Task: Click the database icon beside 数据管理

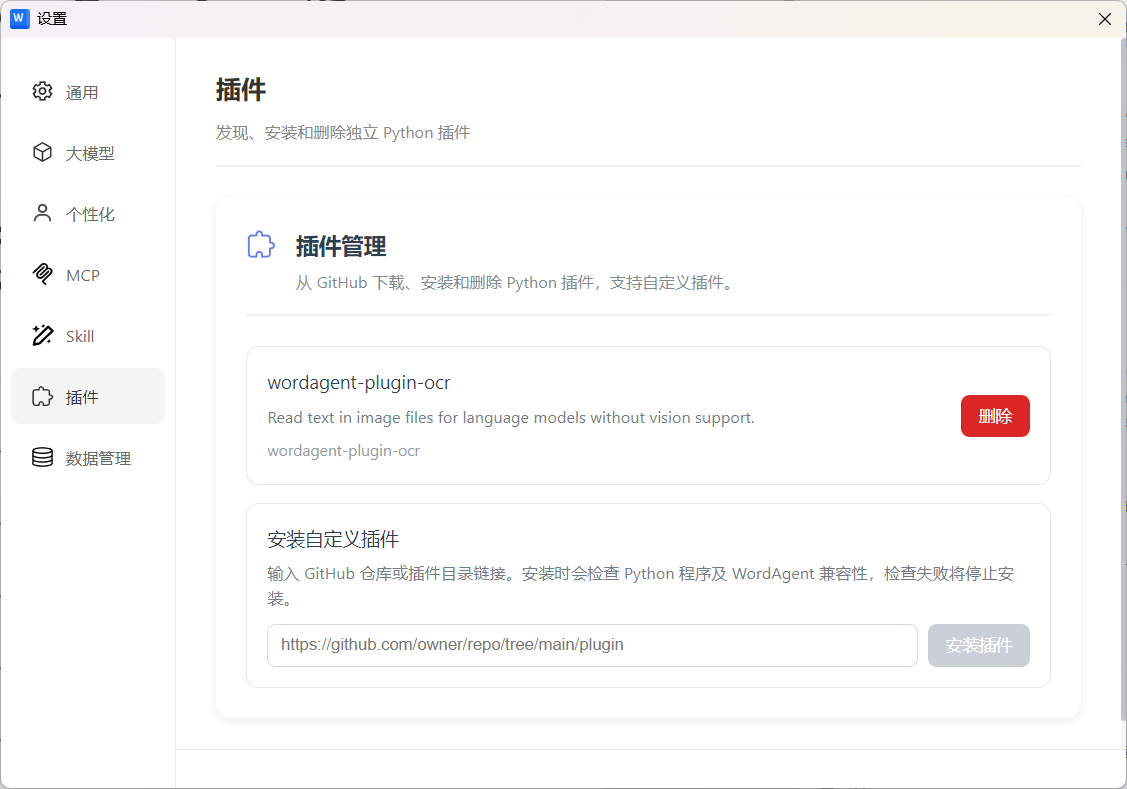Action: click(x=42, y=458)
